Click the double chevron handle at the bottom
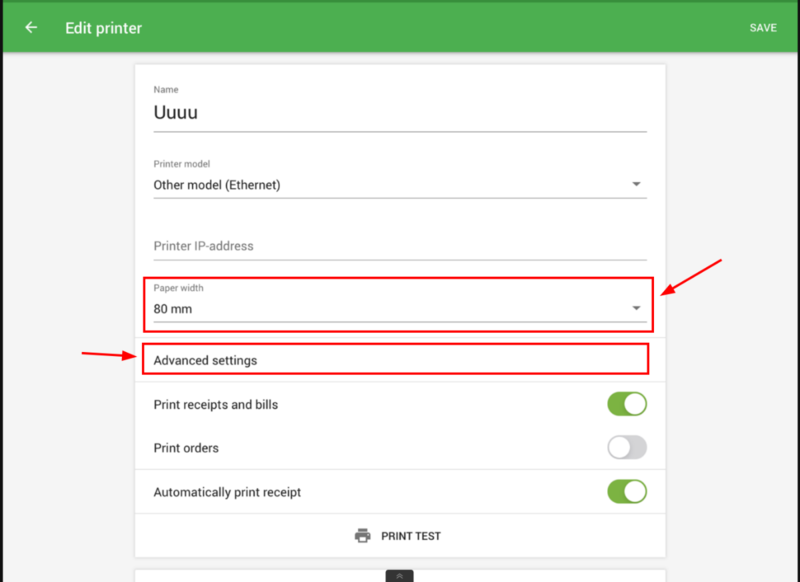 click(399, 576)
